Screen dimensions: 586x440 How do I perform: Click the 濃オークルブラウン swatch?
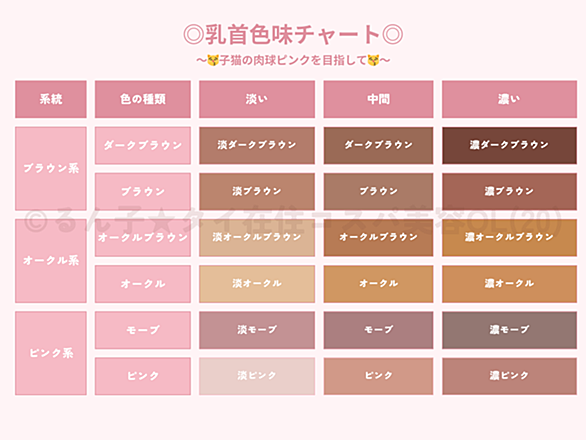(x=509, y=237)
